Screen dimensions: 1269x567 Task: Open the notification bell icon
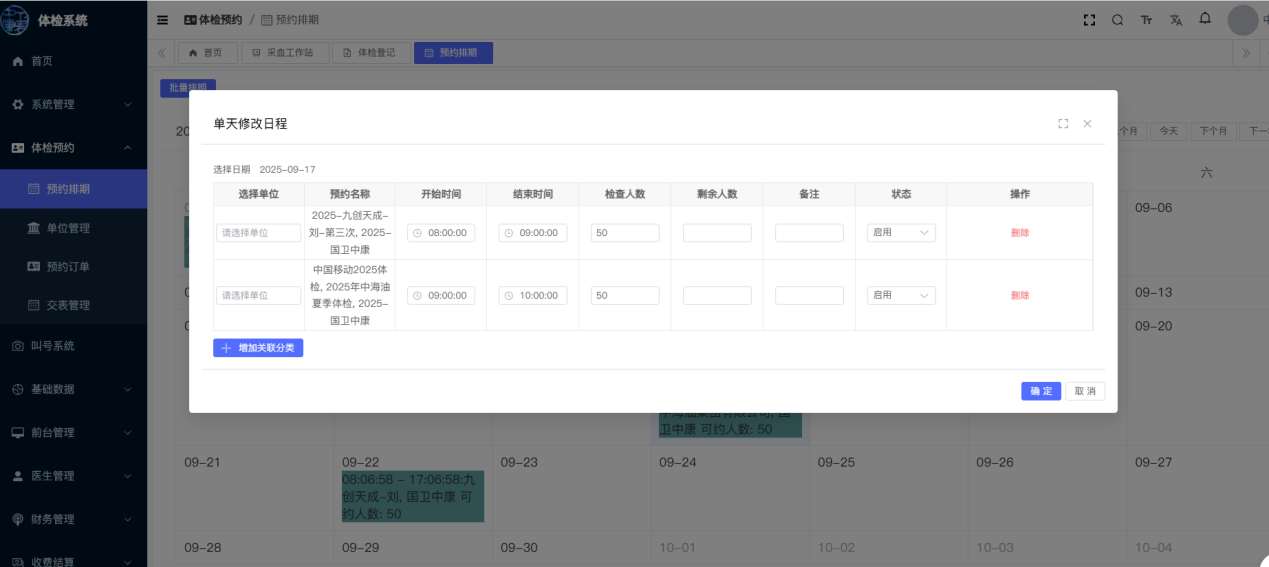1205,19
